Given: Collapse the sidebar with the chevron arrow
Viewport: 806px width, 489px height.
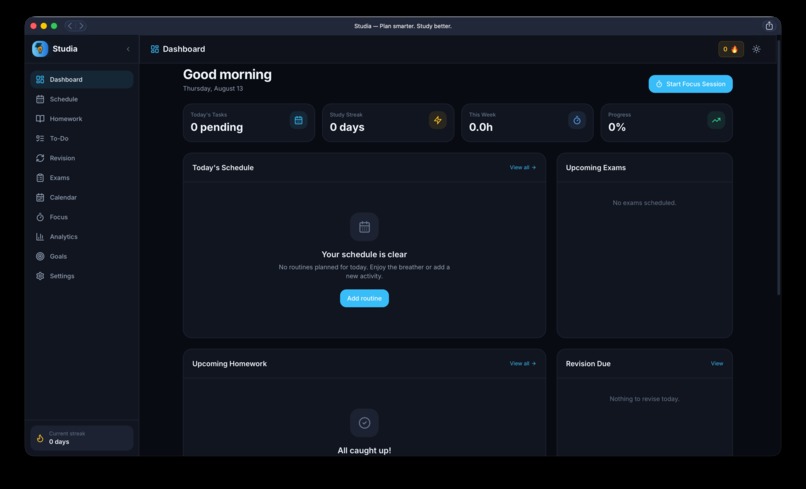Looking at the screenshot, I should 128,49.
